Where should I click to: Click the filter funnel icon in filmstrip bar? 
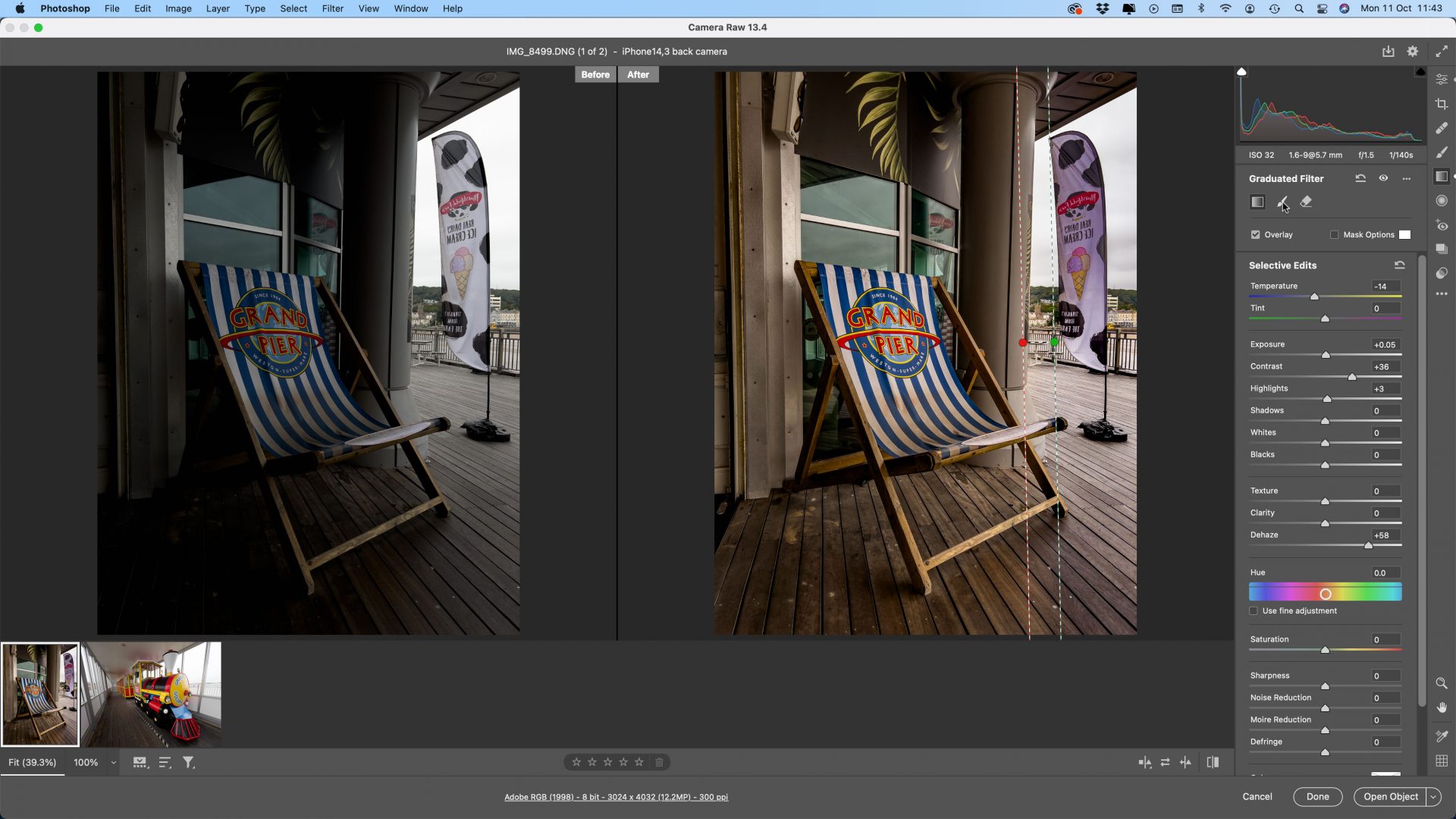coord(189,762)
